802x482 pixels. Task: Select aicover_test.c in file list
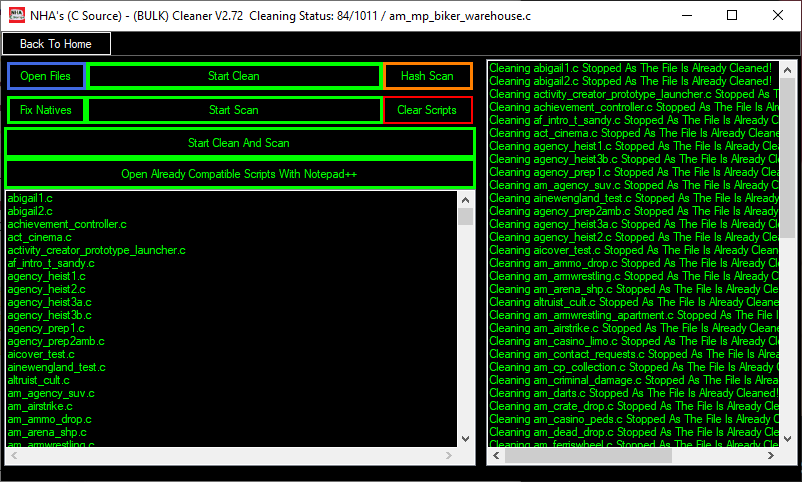pyautogui.click(x=41, y=355)
